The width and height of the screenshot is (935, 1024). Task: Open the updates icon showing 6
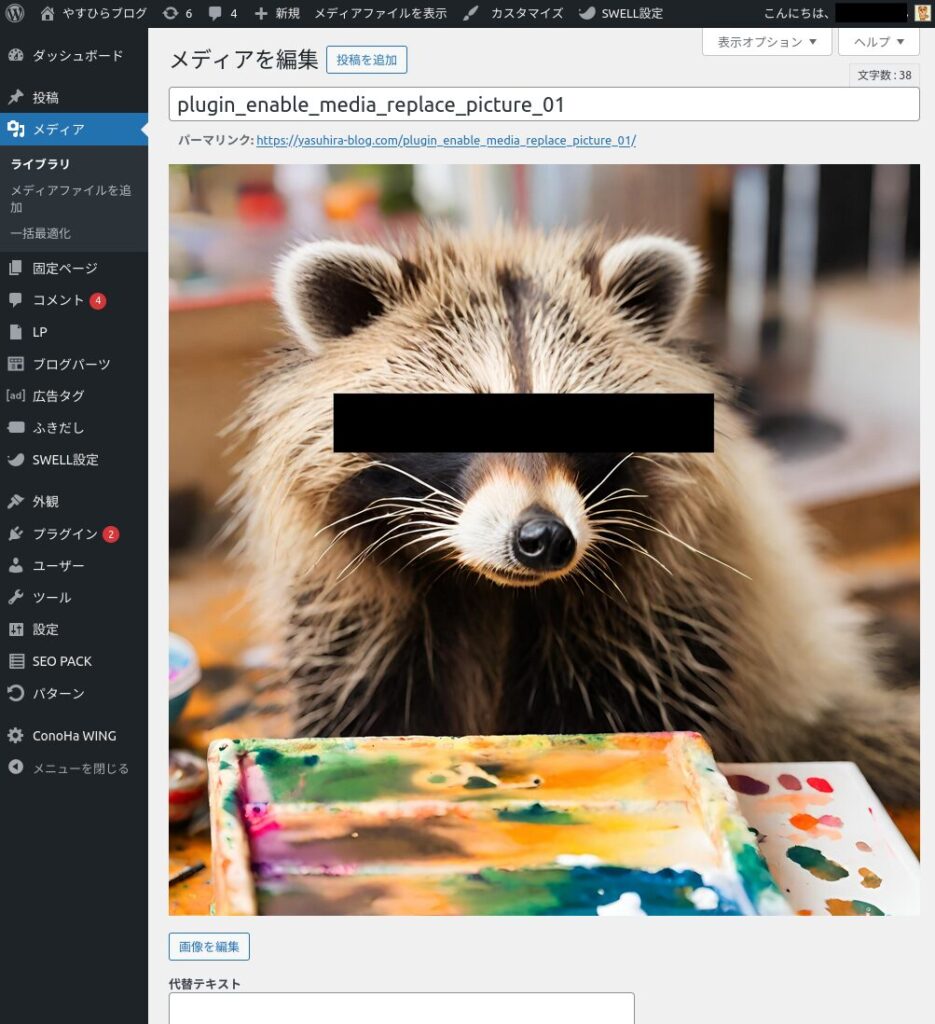[171, 13]
